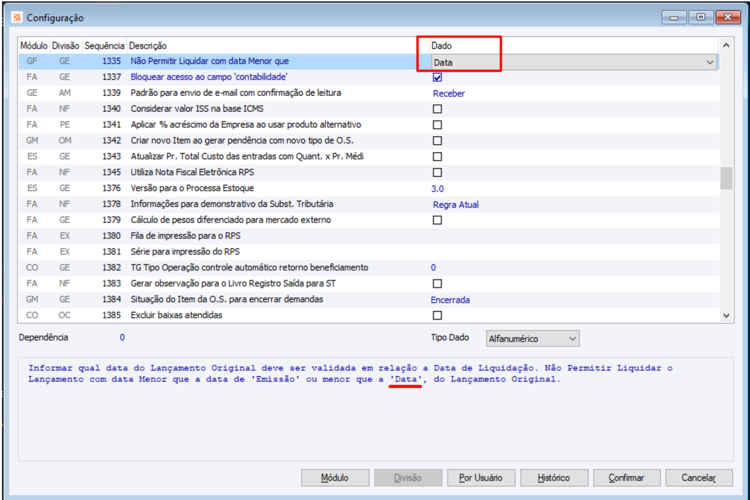Expand the Tipo Dado Alfanumérico combo box
The image size is (750, 500).
pyautogui.click(x=532, y=339)
